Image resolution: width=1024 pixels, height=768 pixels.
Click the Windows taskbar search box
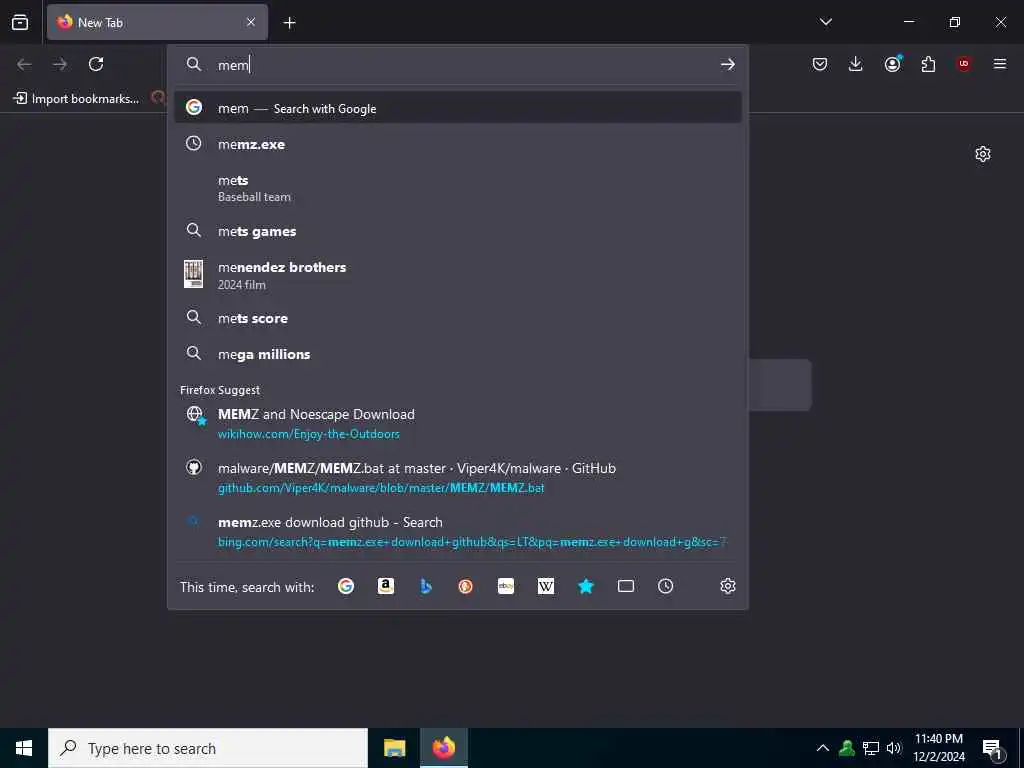tap(208, 748)
